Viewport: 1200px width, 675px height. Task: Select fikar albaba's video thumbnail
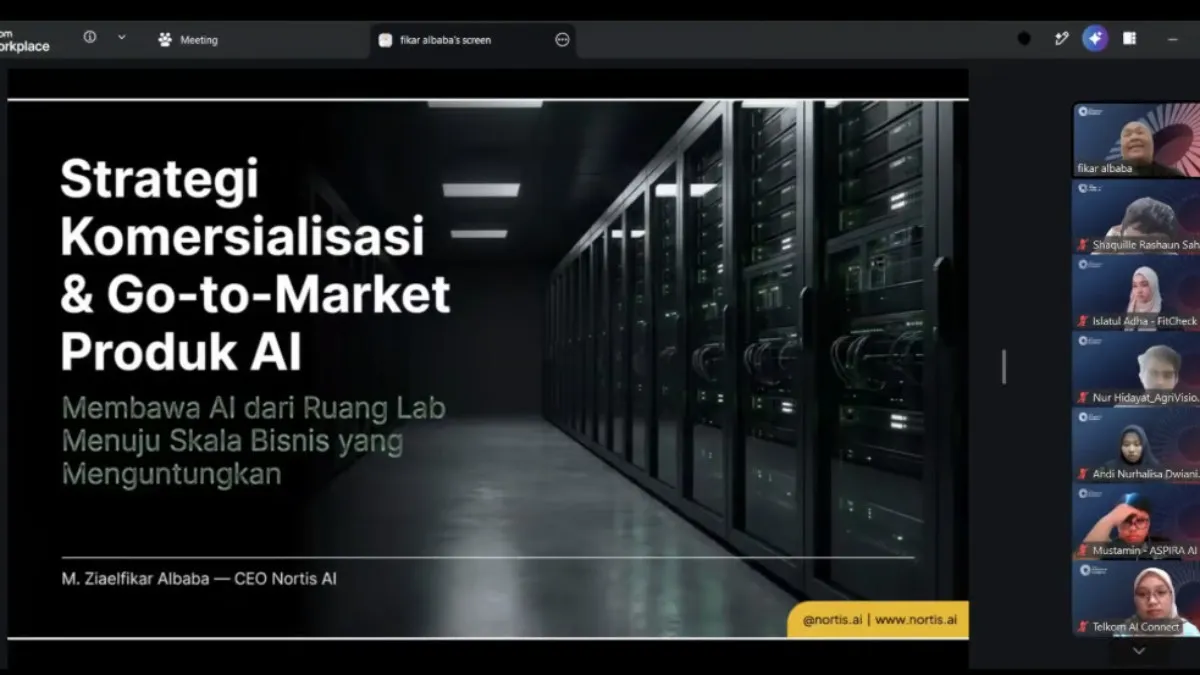pos(1136,139)
